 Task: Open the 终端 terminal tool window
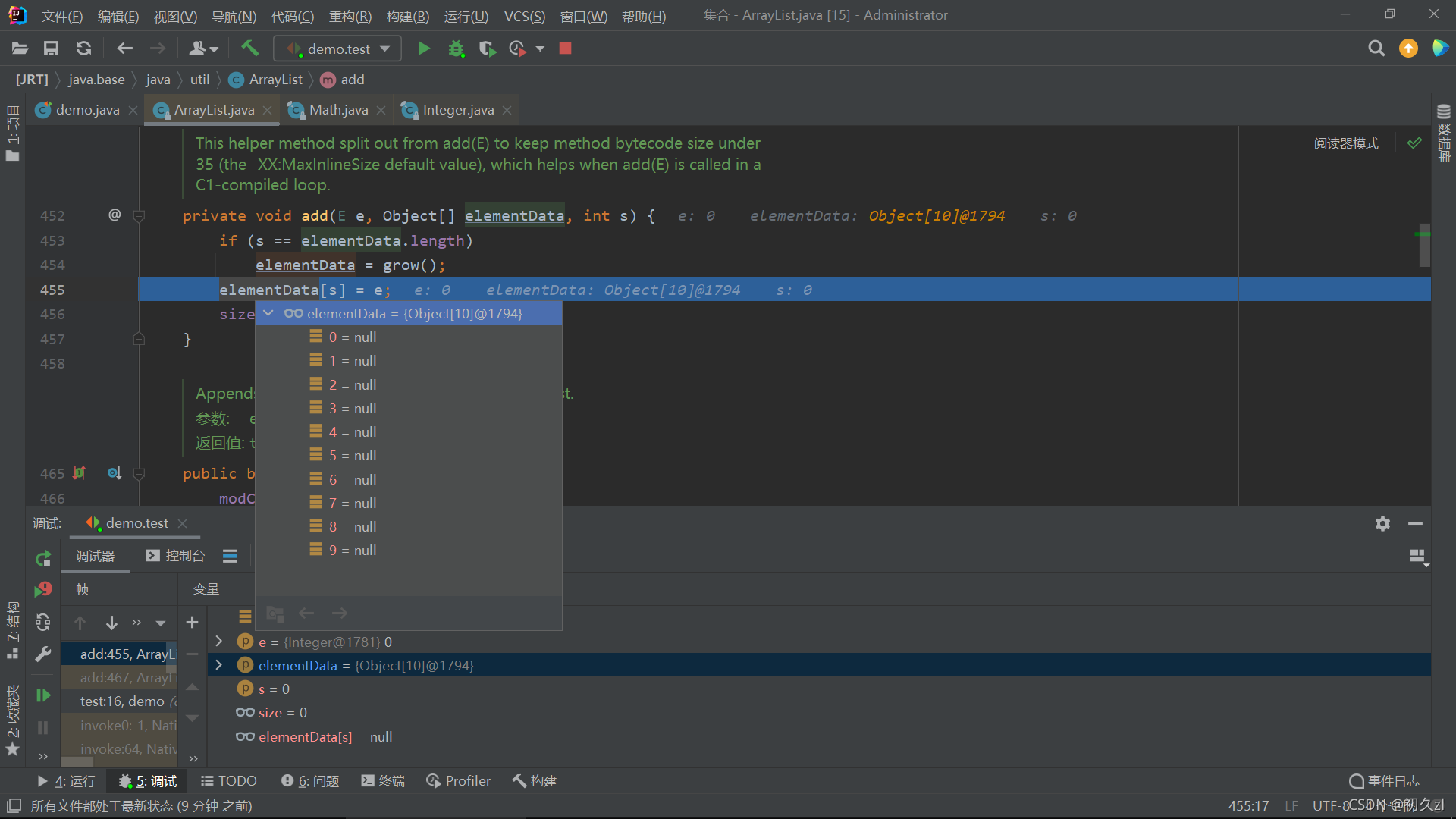383,781
